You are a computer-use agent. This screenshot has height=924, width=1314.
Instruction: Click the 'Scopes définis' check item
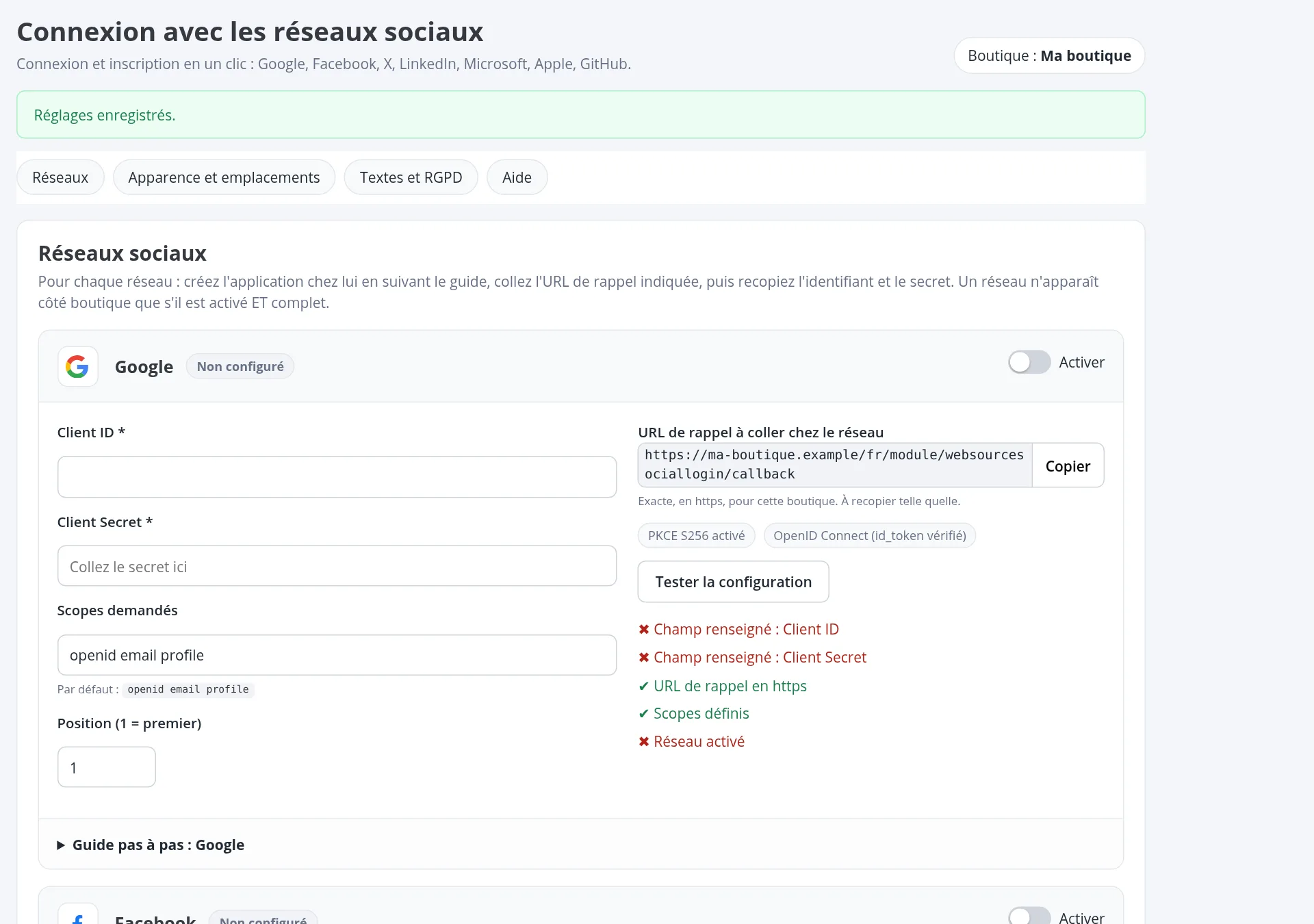[693, 713]
